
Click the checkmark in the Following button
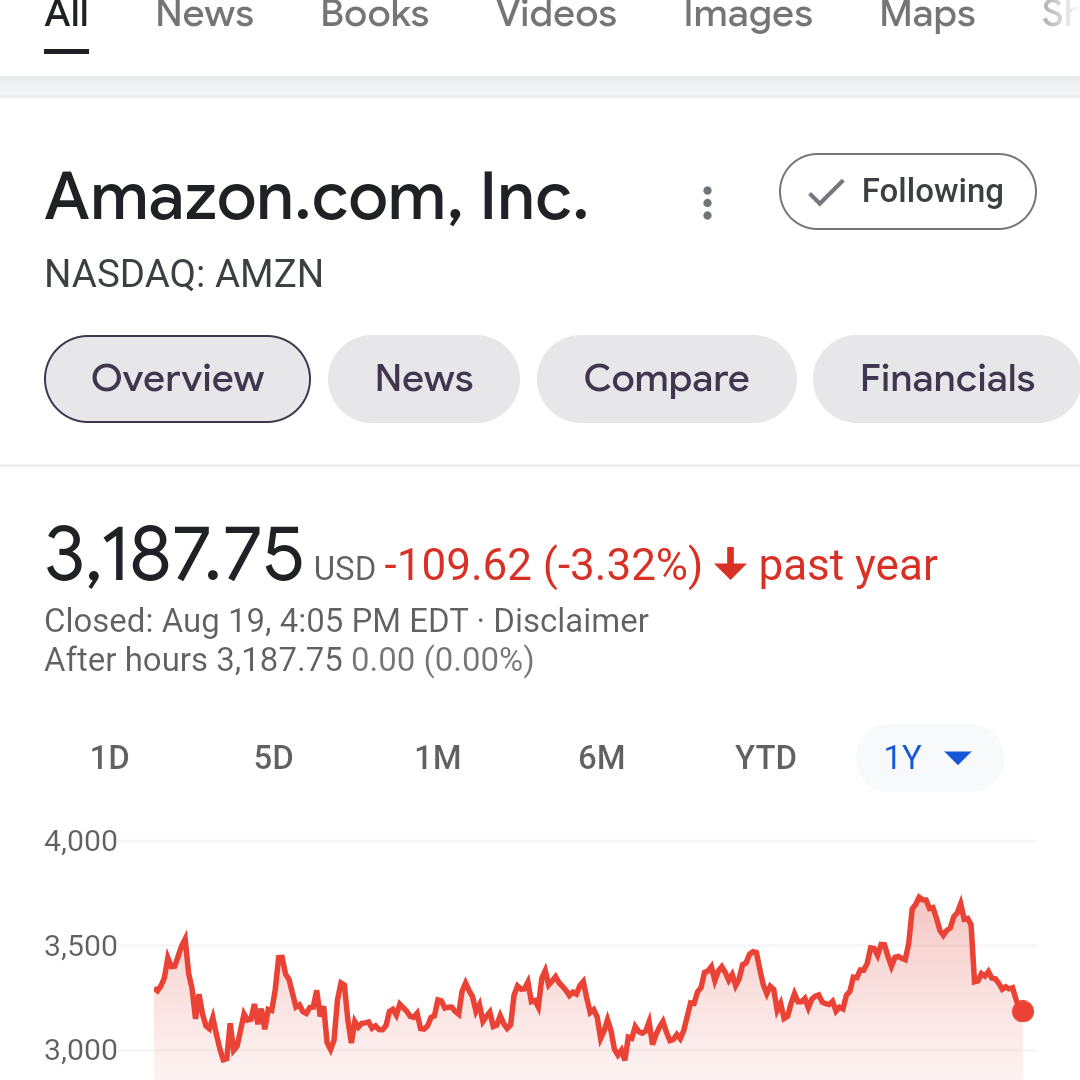click(824, 191)
